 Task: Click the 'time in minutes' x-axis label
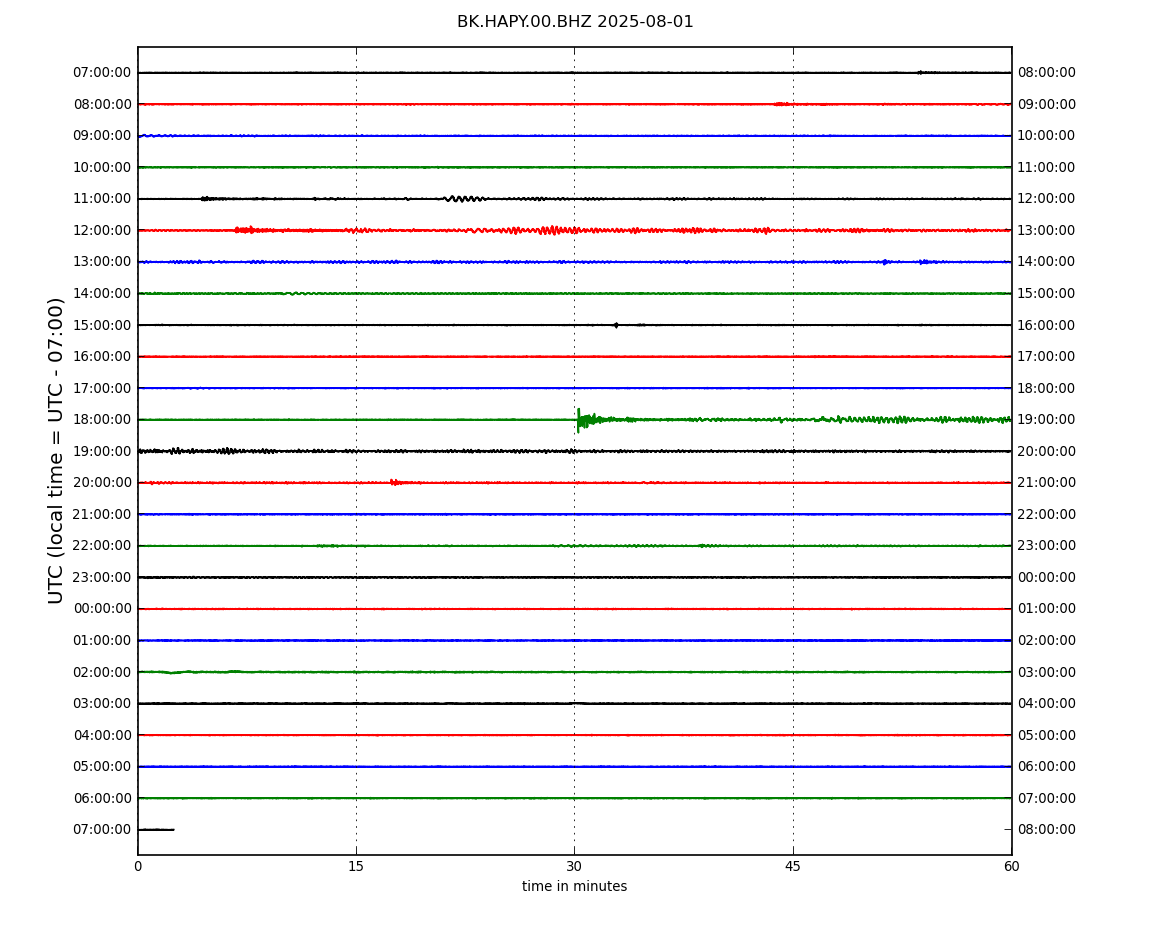574,886
